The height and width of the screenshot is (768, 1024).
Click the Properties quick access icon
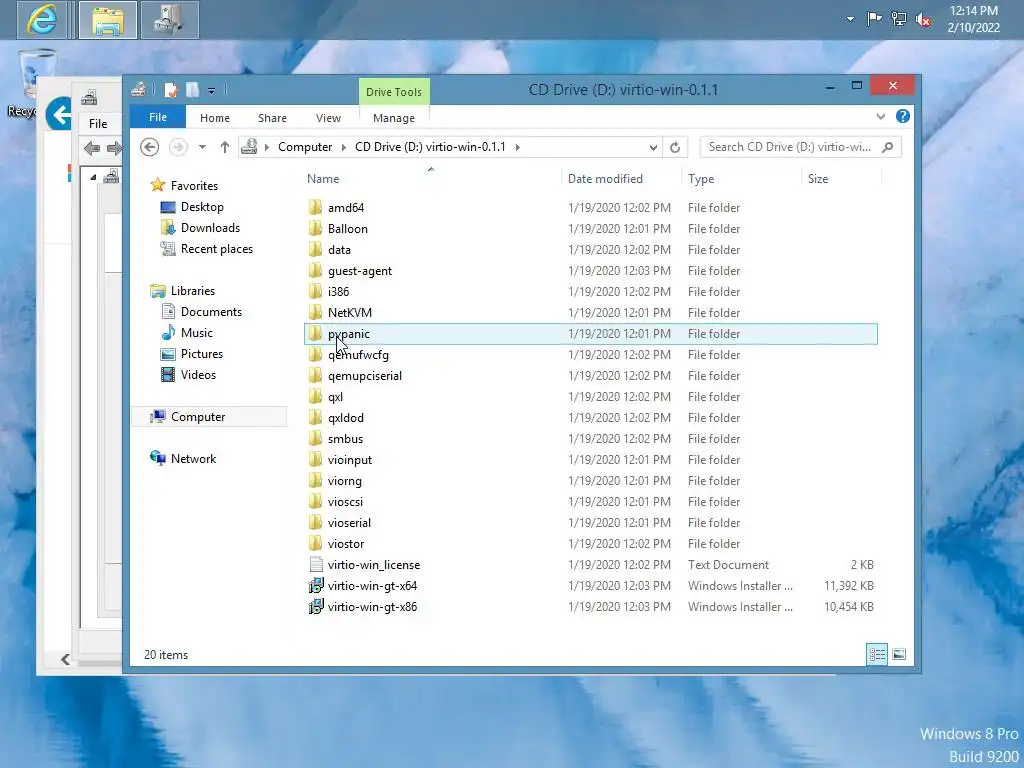click(170, 89)
